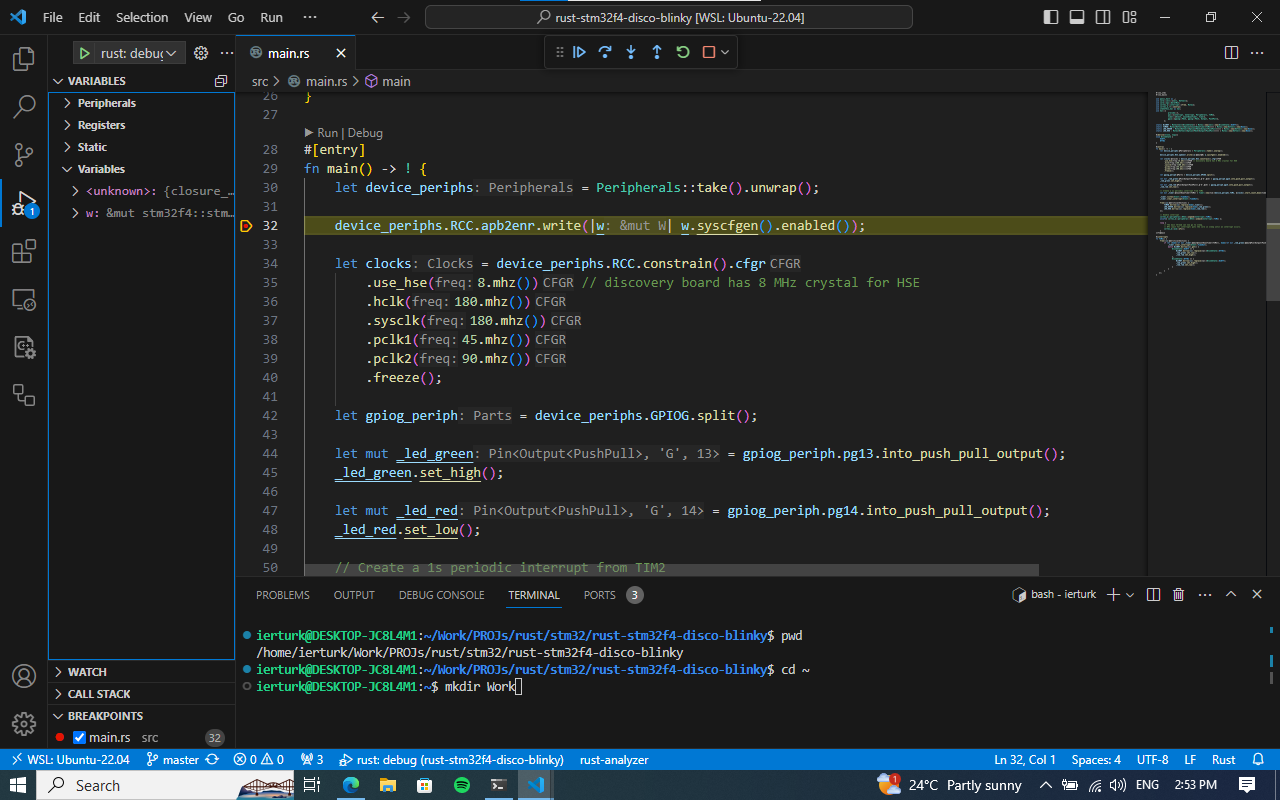1280x800 pixels.
Task: Customize layout icon in title bar
Action: point(1129,17)
